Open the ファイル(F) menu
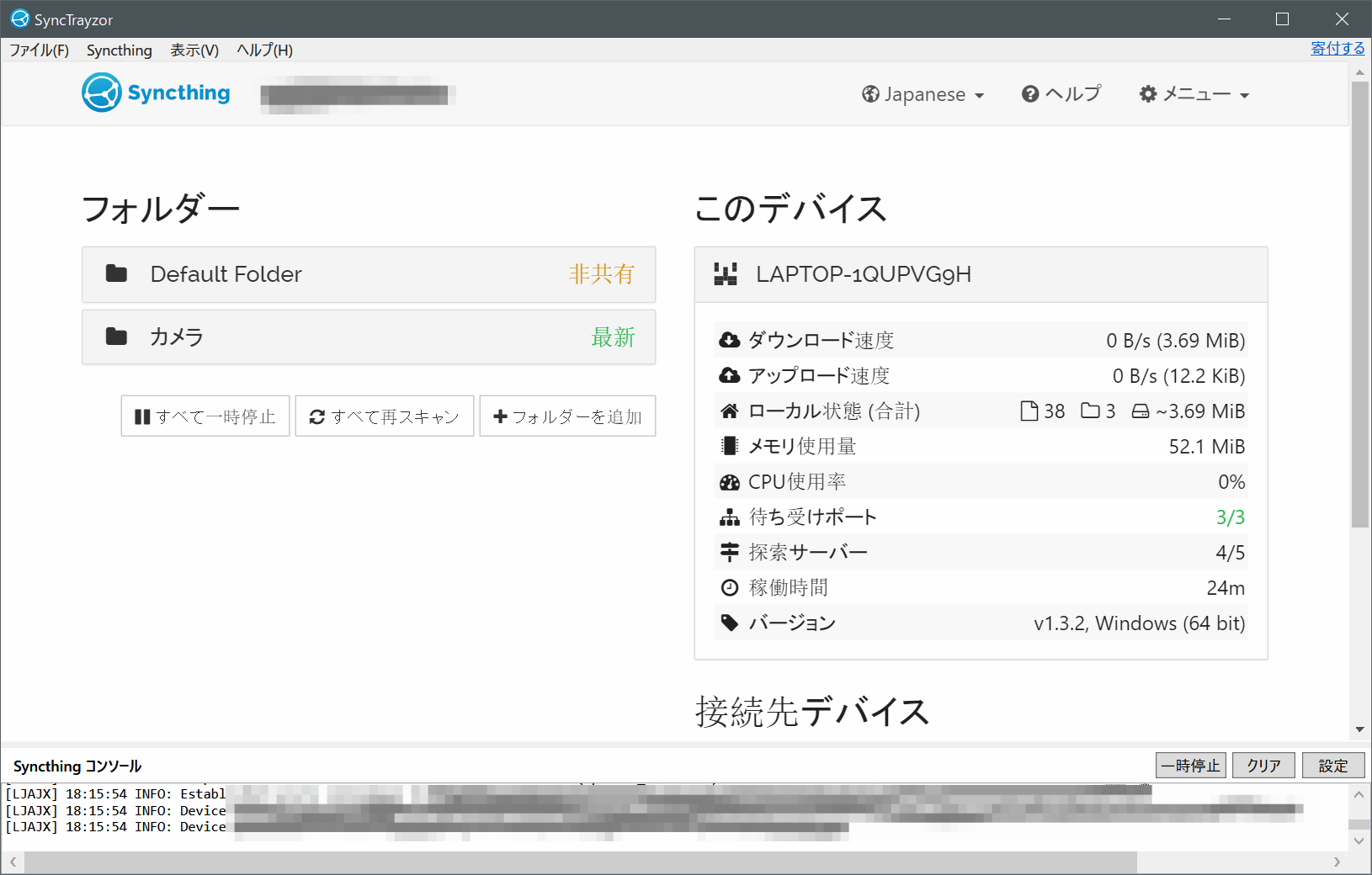 [39, 50]
